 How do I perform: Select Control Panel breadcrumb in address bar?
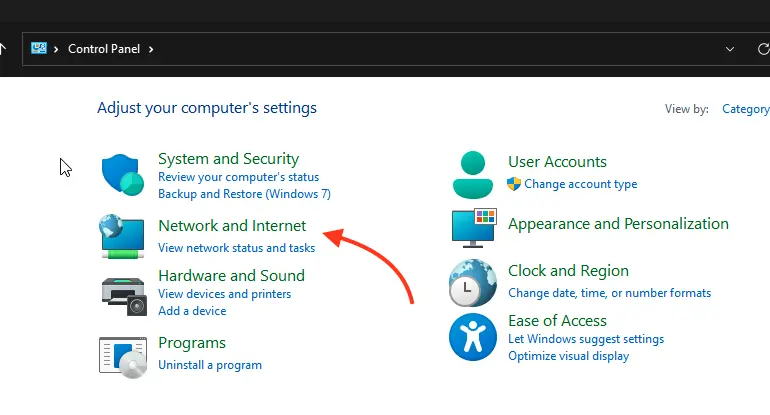point(103,48)
